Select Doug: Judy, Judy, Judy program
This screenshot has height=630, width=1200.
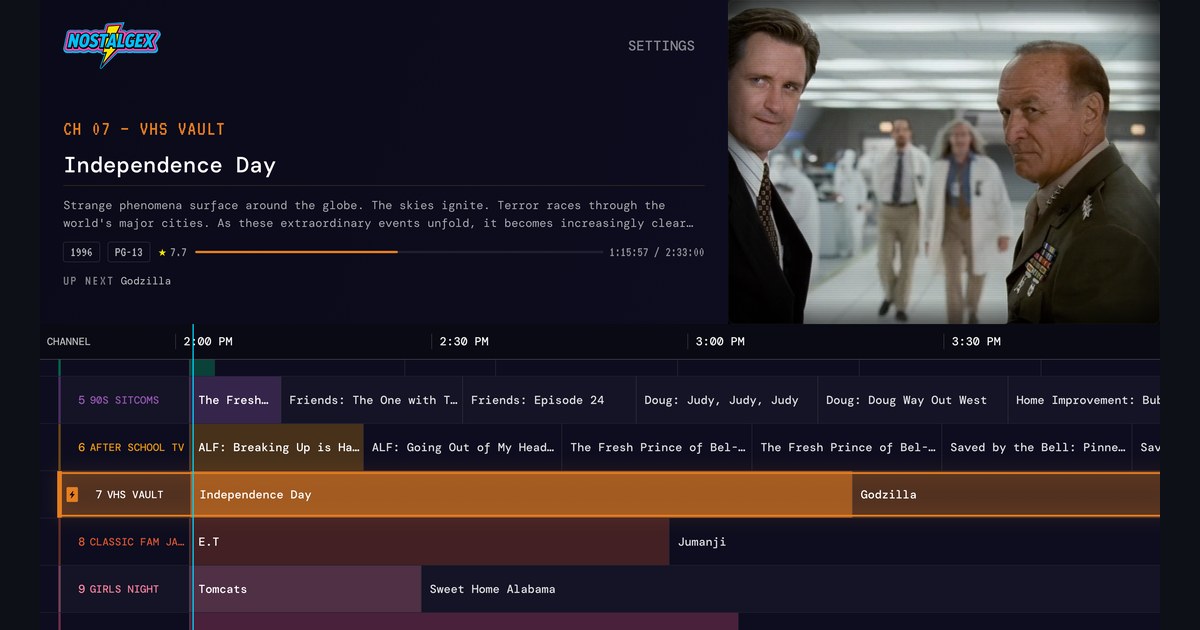[727, 400]
